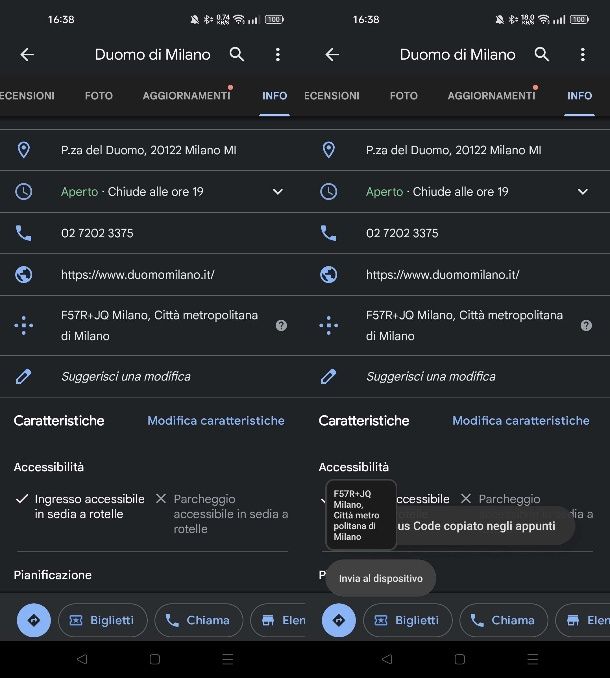
Task: Go back using right screen's arrow
Action: click(332, 54)
